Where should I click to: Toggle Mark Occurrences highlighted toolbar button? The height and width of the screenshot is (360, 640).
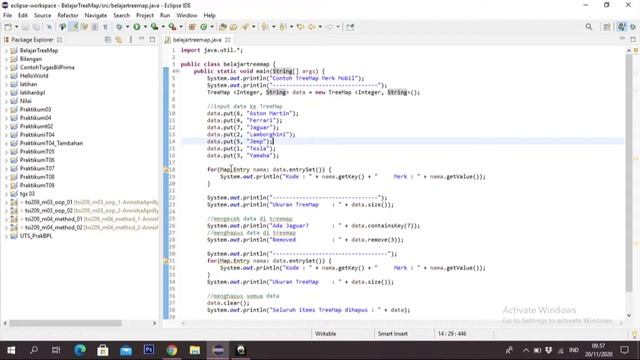[x=74, y=27]
